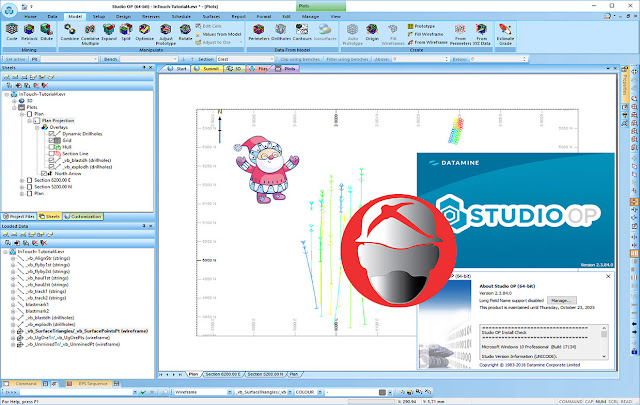Expand Section 5200.00 N sheet node
The height and width of the screenshot is (405, 640).
(x=22, y=187)
